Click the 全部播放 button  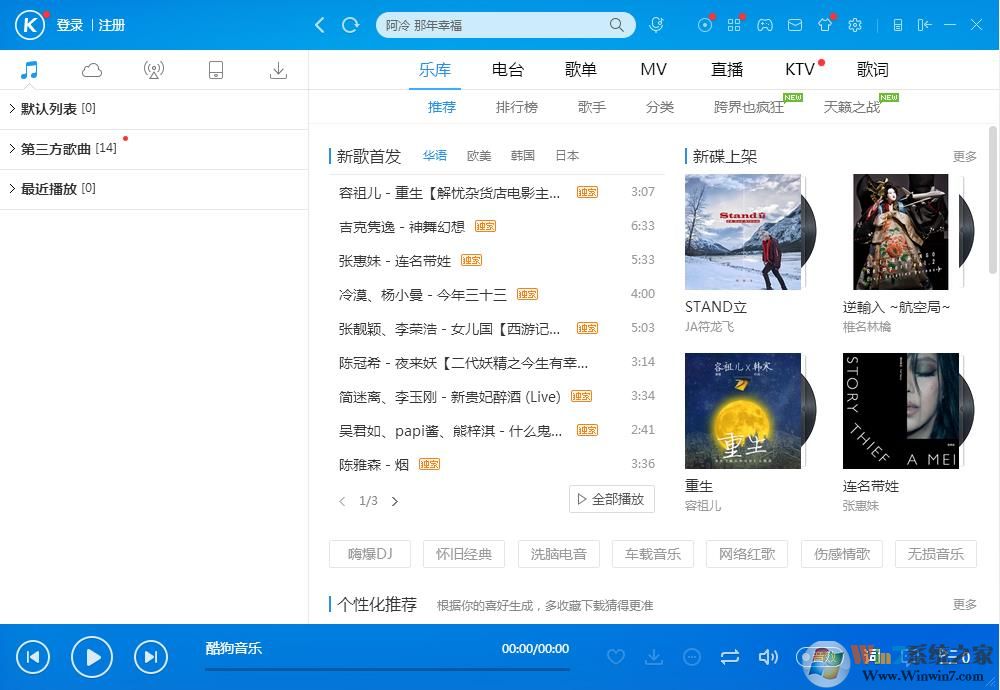point(612,499)
